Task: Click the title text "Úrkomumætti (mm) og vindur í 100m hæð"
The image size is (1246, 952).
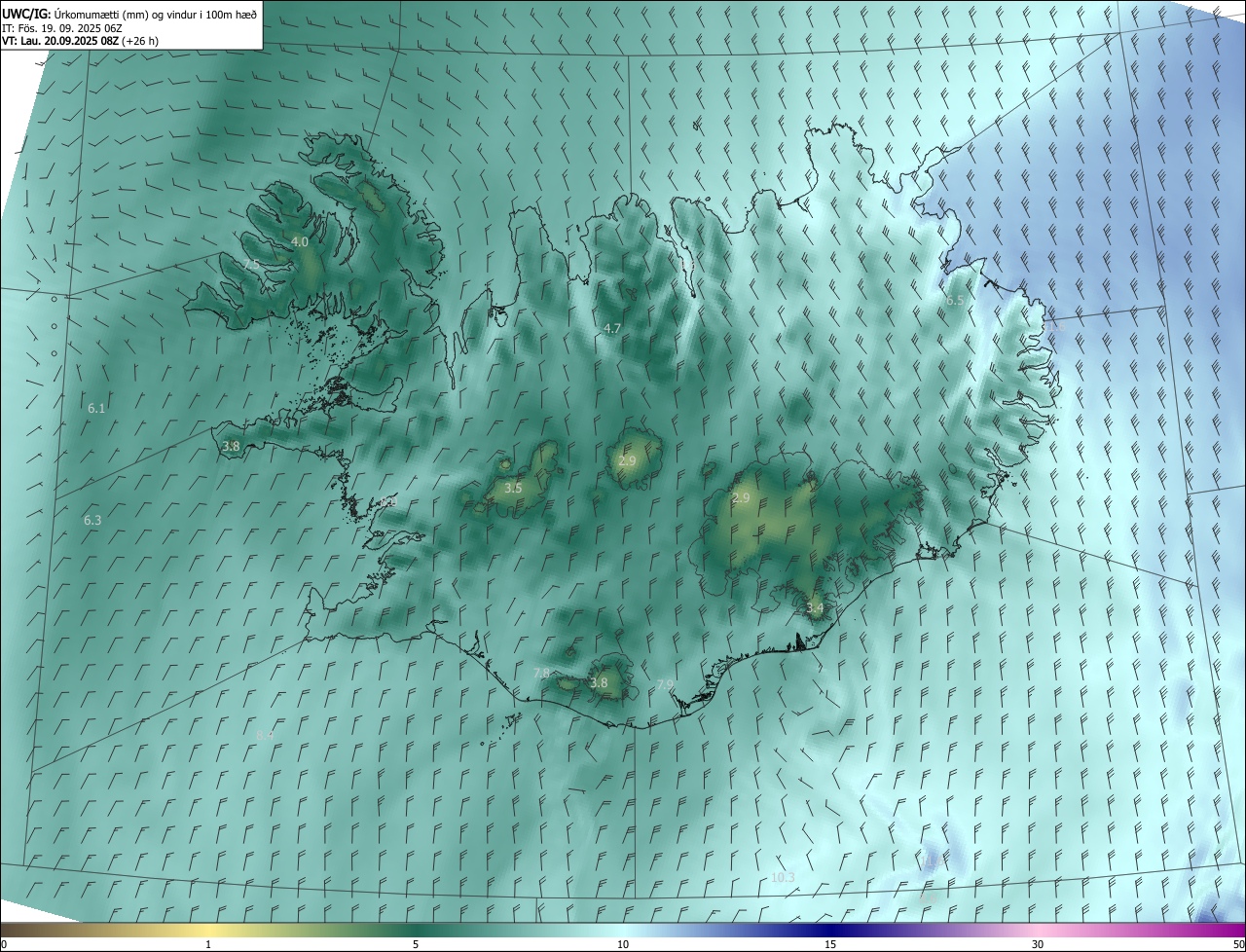Action: (x=154, y=13)
